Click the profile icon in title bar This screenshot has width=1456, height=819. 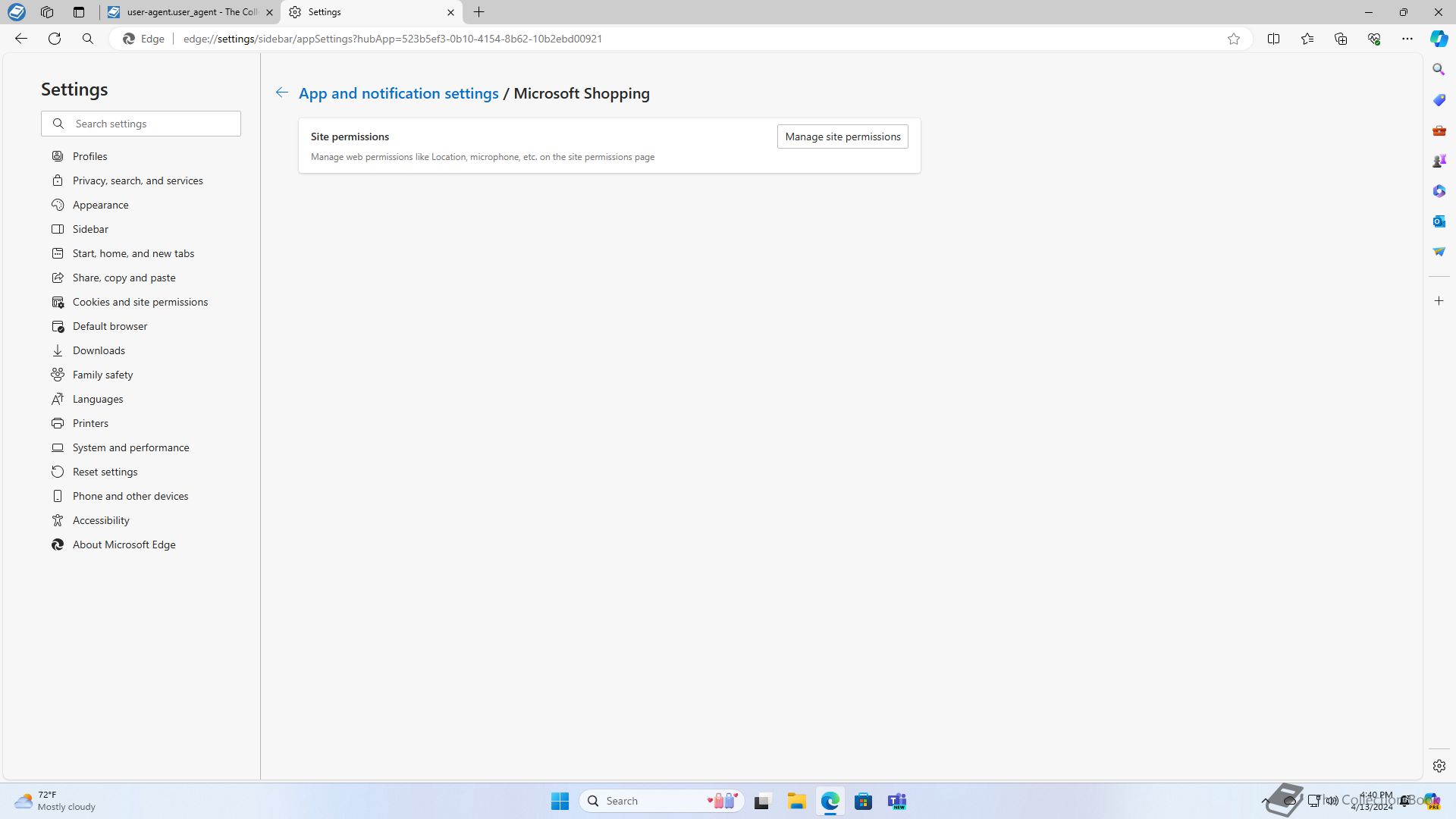pyautogui.click(x=16, y=12)
